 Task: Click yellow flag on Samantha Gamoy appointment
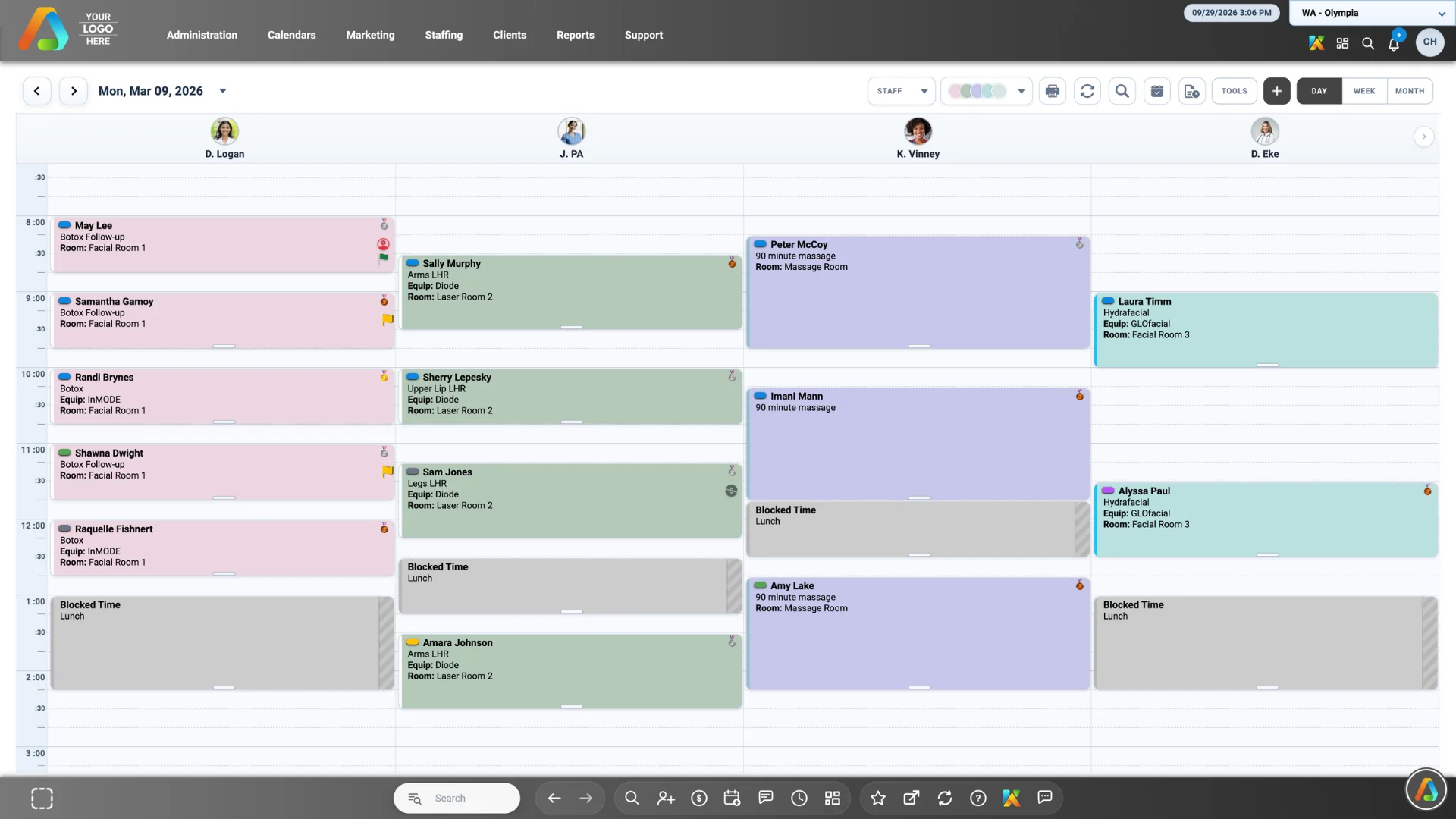click(388, 319)
